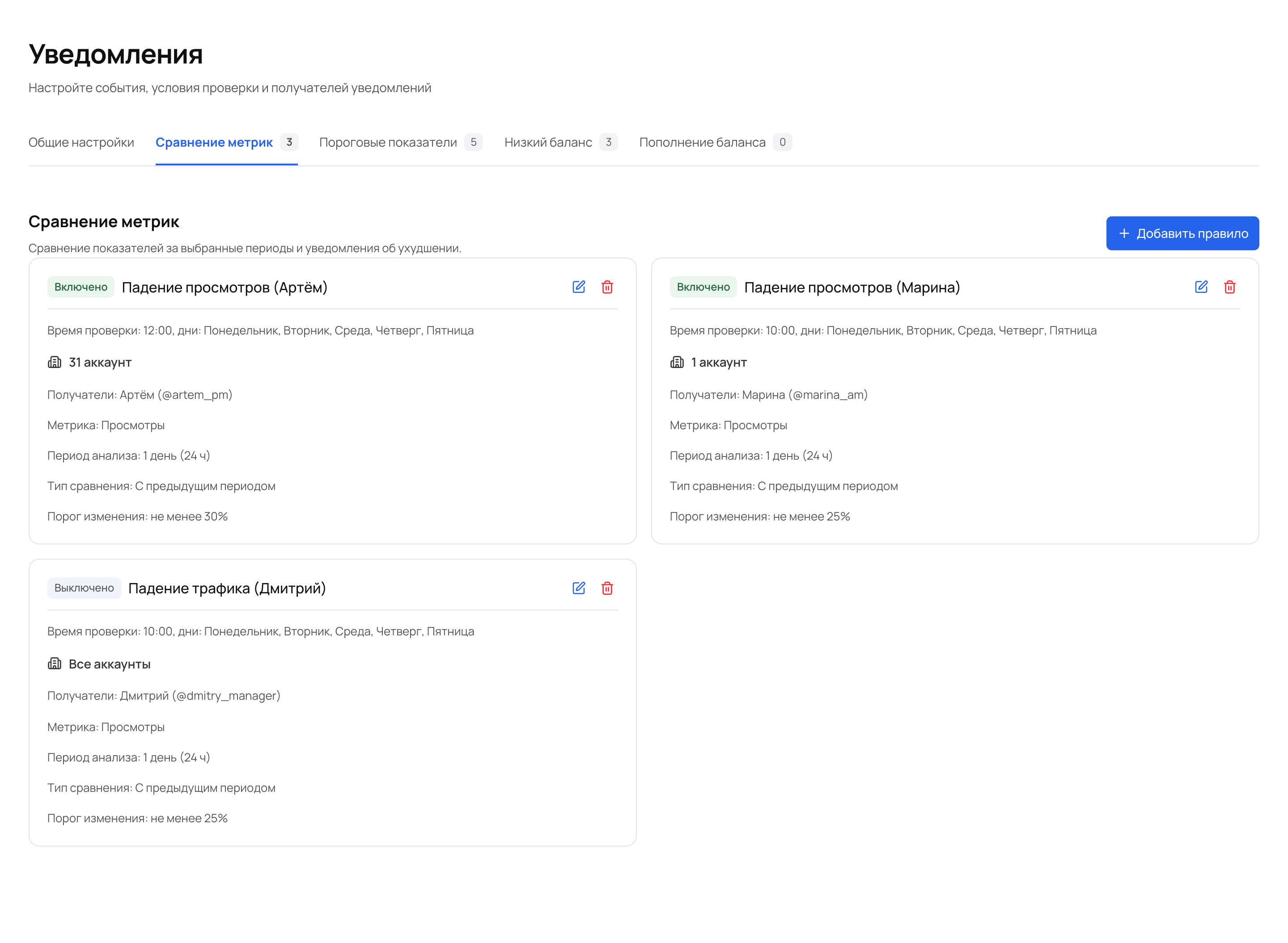Viewport: 1288px width, 943px height.
Task: Open the Общие настройки tab
Action: [81, 142]
